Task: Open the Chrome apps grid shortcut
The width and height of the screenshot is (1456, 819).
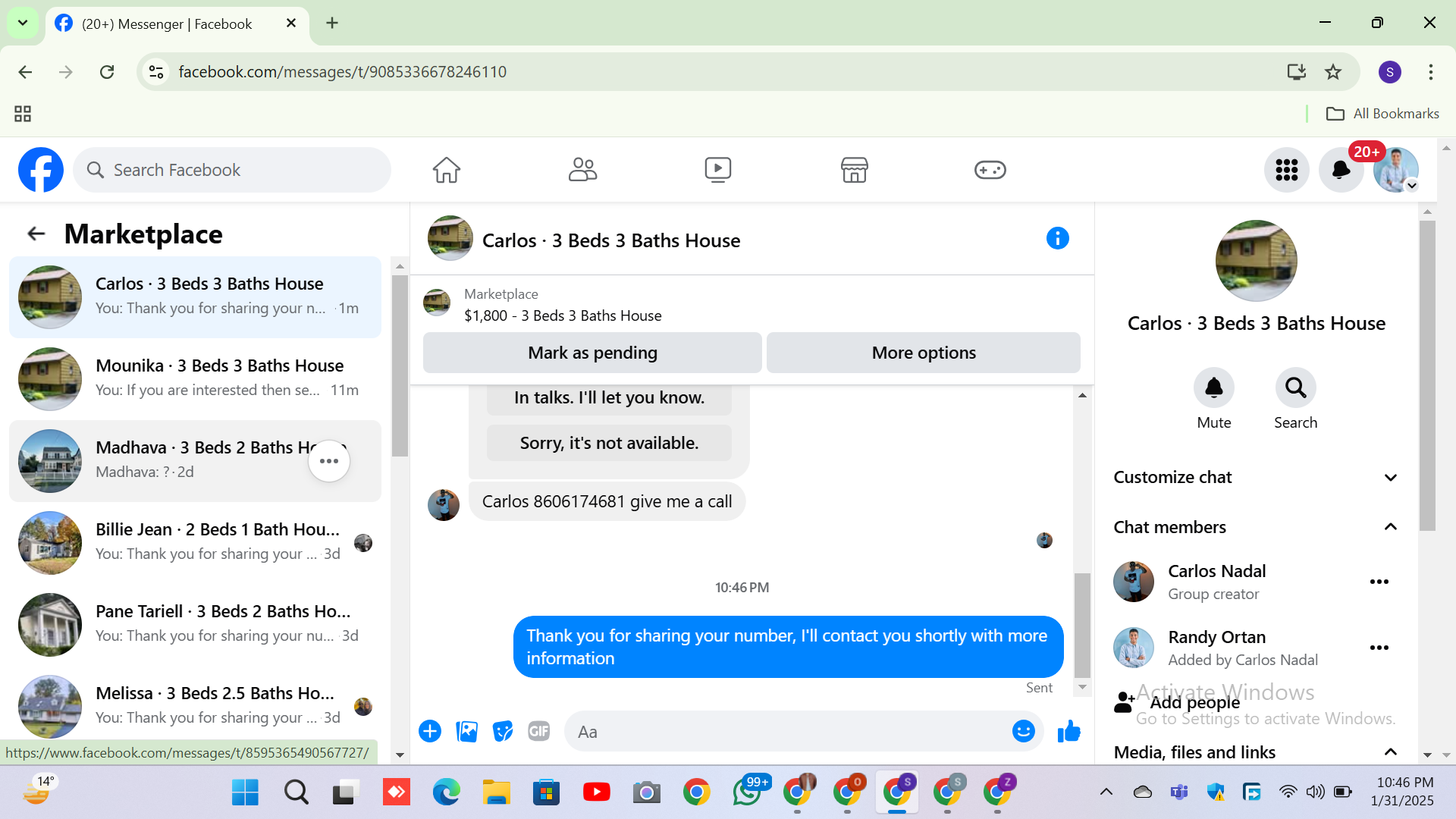Action: 23,114
